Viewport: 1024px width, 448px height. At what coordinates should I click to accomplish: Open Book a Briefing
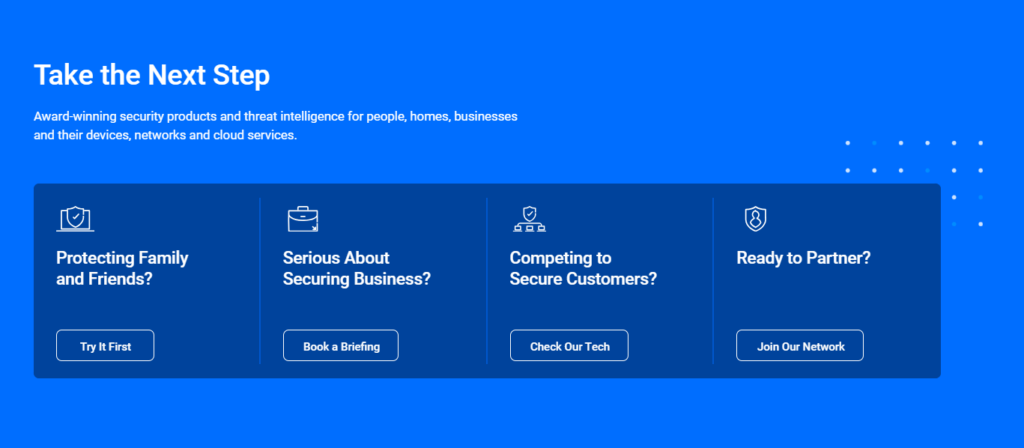[x=340, y=345]
